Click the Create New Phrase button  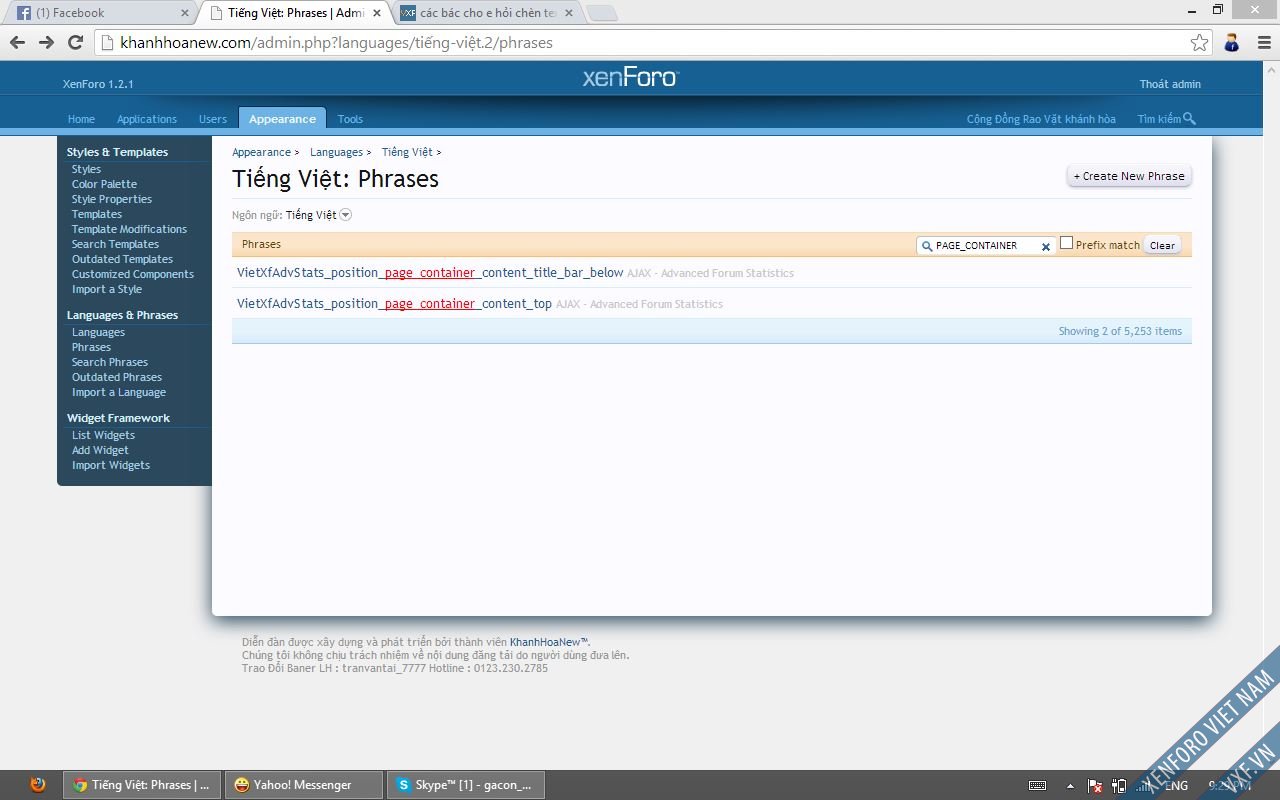click(x=1128, y=176)
